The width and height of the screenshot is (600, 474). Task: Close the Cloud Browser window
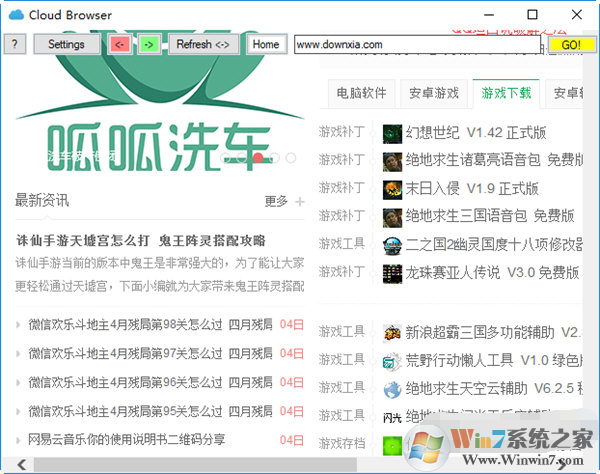577,15
